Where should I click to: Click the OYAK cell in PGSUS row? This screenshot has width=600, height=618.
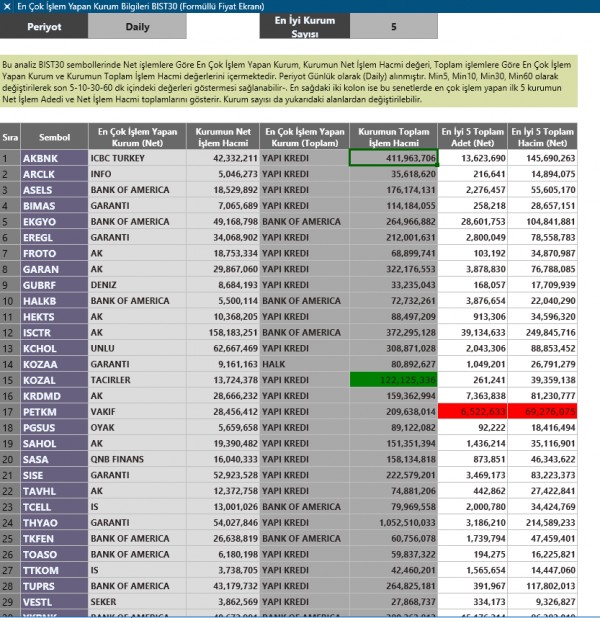tap(137, 427)
